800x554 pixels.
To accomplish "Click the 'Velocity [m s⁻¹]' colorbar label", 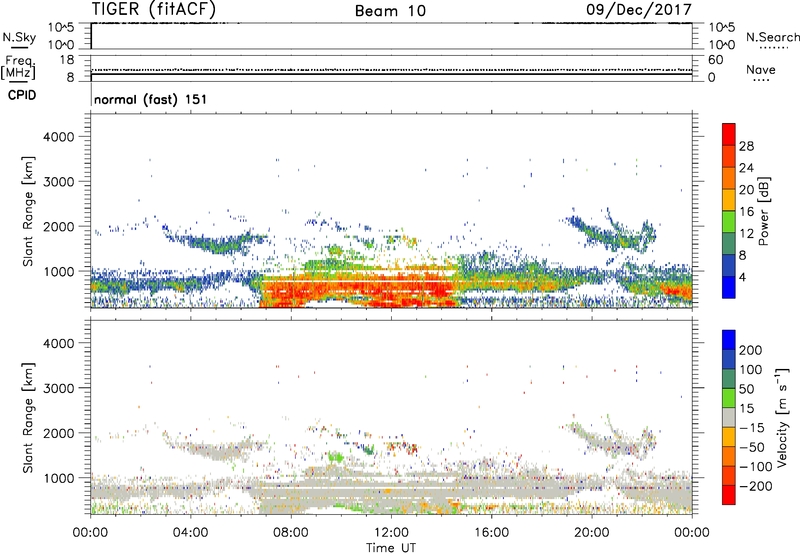I will (782, 417).
